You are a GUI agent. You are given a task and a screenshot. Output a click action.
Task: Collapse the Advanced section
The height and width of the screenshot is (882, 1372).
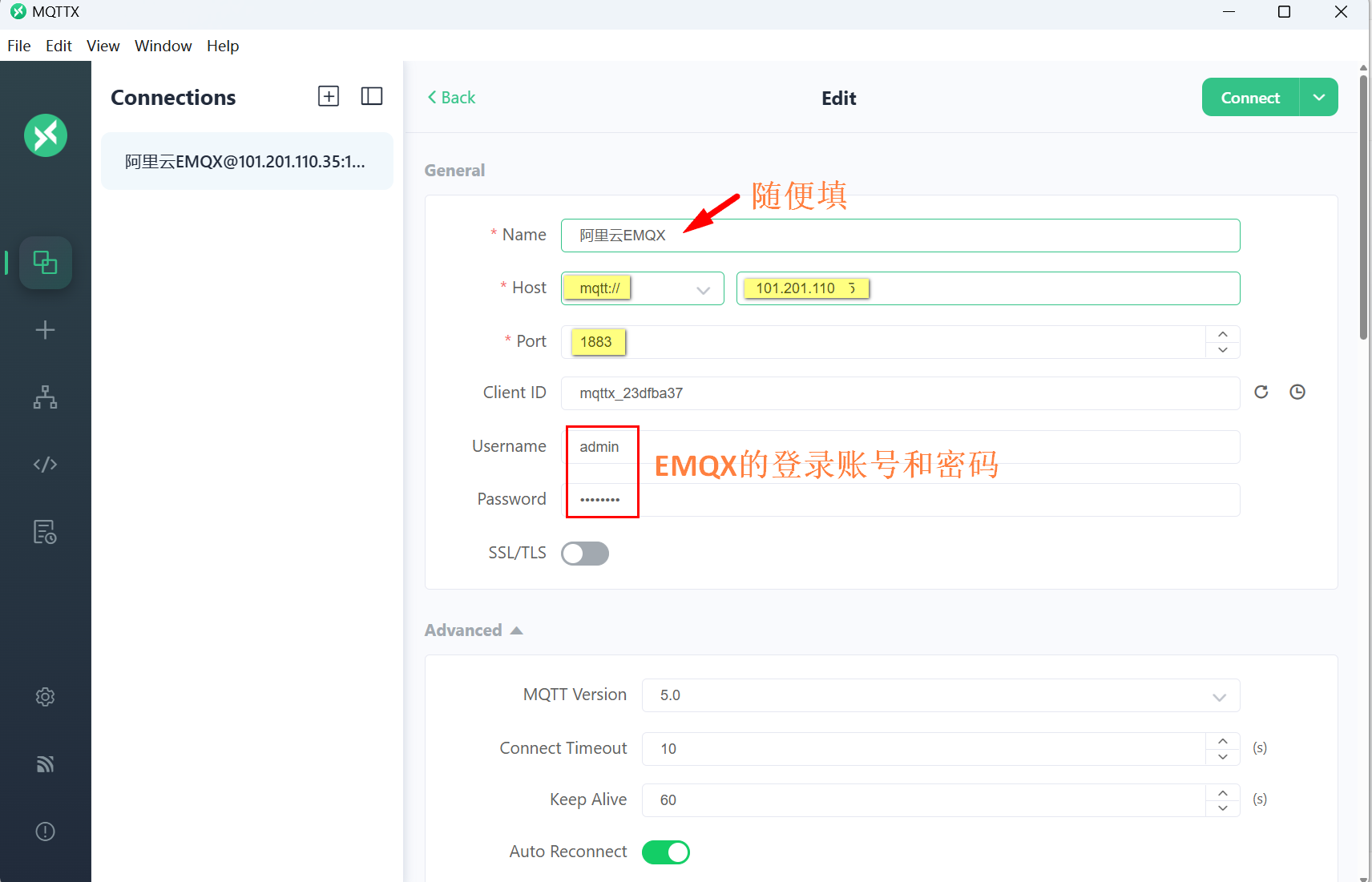474,630
